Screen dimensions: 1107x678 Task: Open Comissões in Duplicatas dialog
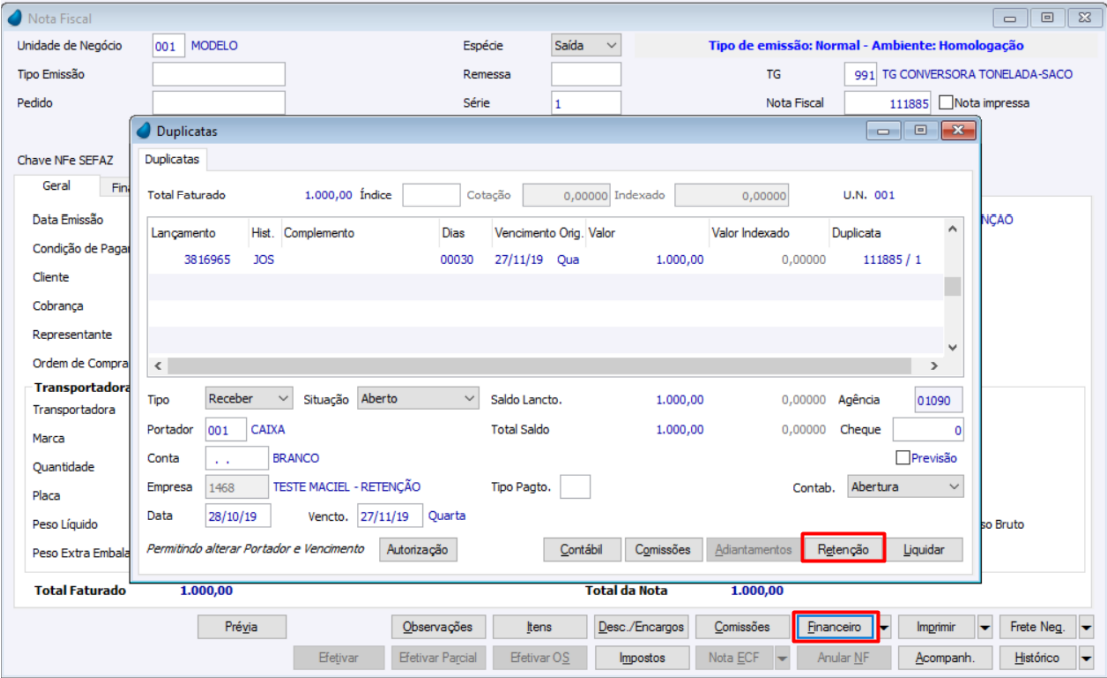tap(663, 549)
